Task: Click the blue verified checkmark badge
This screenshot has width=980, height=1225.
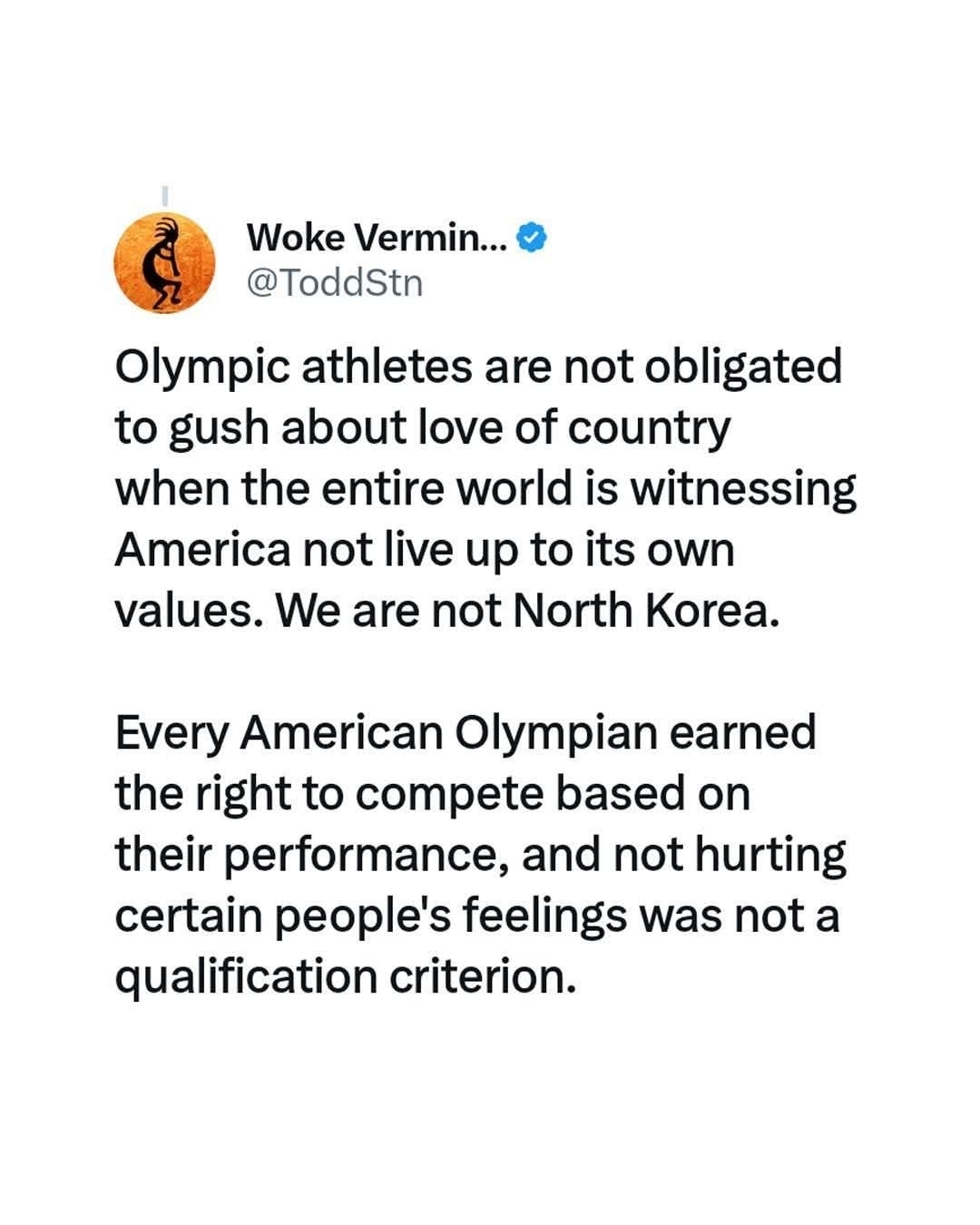Action: 531,239
